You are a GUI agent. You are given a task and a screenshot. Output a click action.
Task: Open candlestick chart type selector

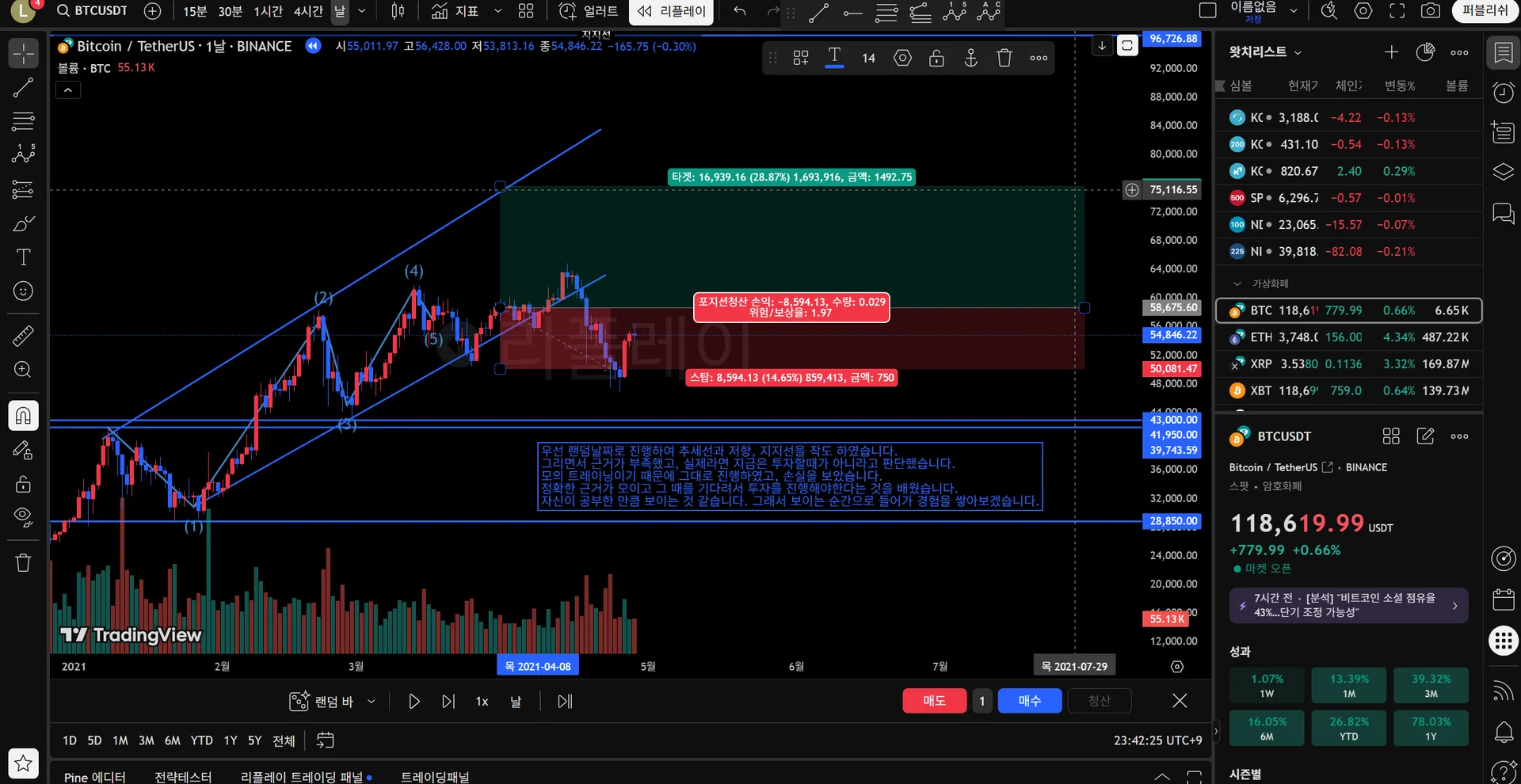pyautogui.click(x=398, y=11)
